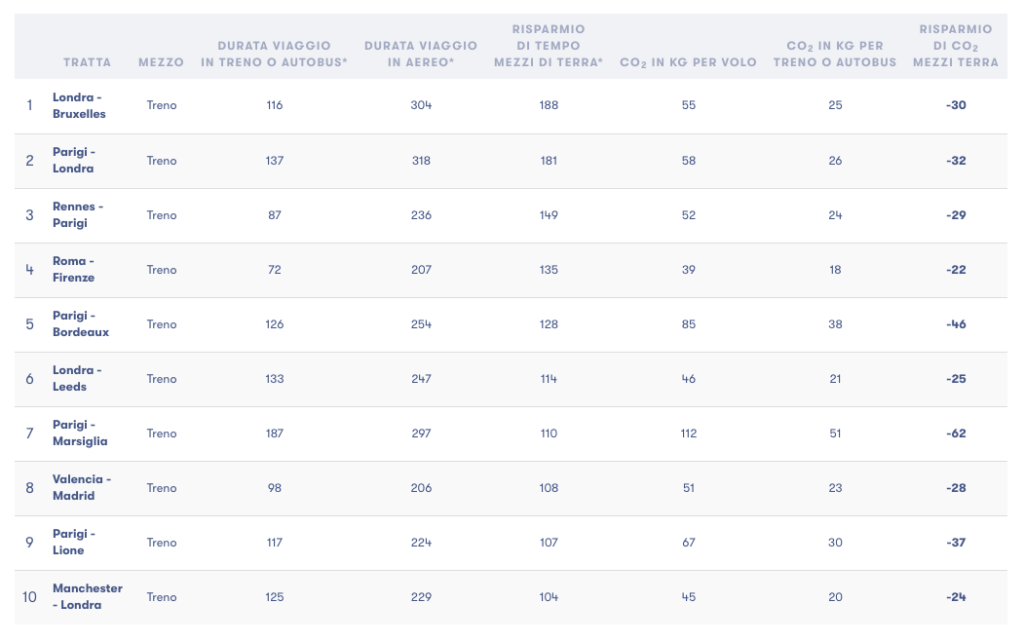Select the Roma - Firenze route
Viewport: 1024px width, 641px height.
click(x=74, y=269)
